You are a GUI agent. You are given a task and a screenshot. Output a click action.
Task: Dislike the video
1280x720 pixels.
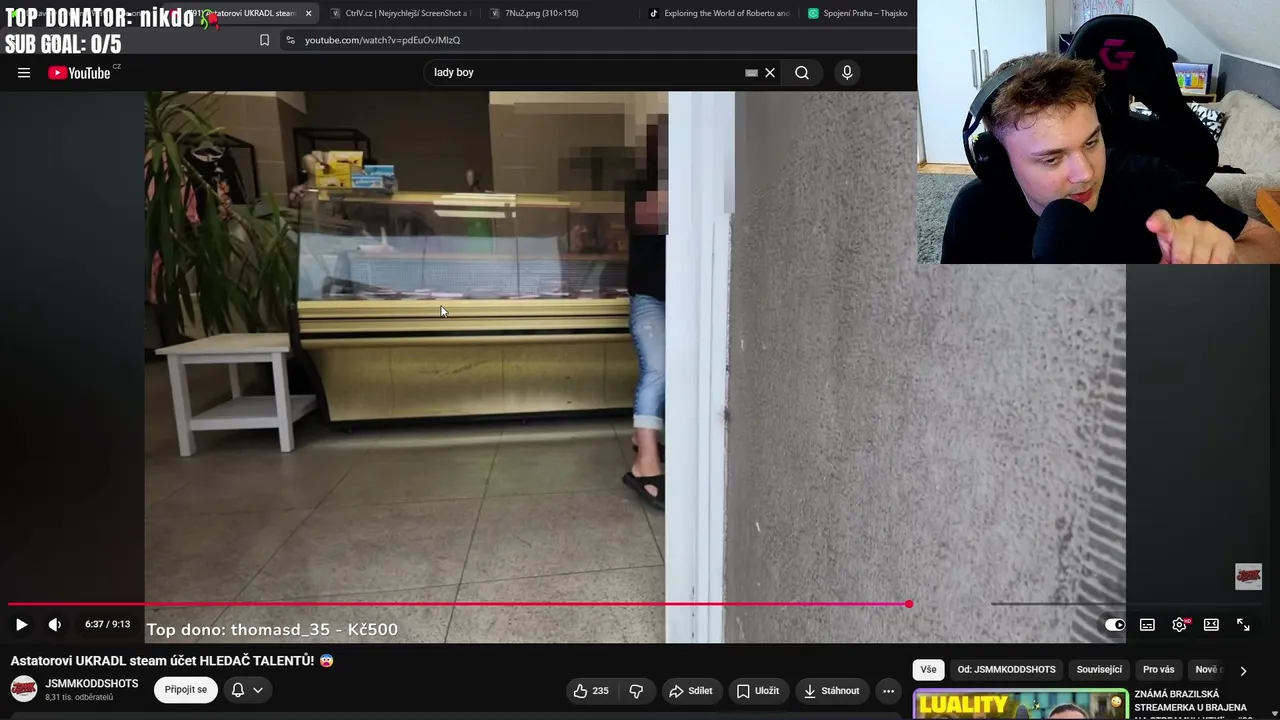coord(636,690)
